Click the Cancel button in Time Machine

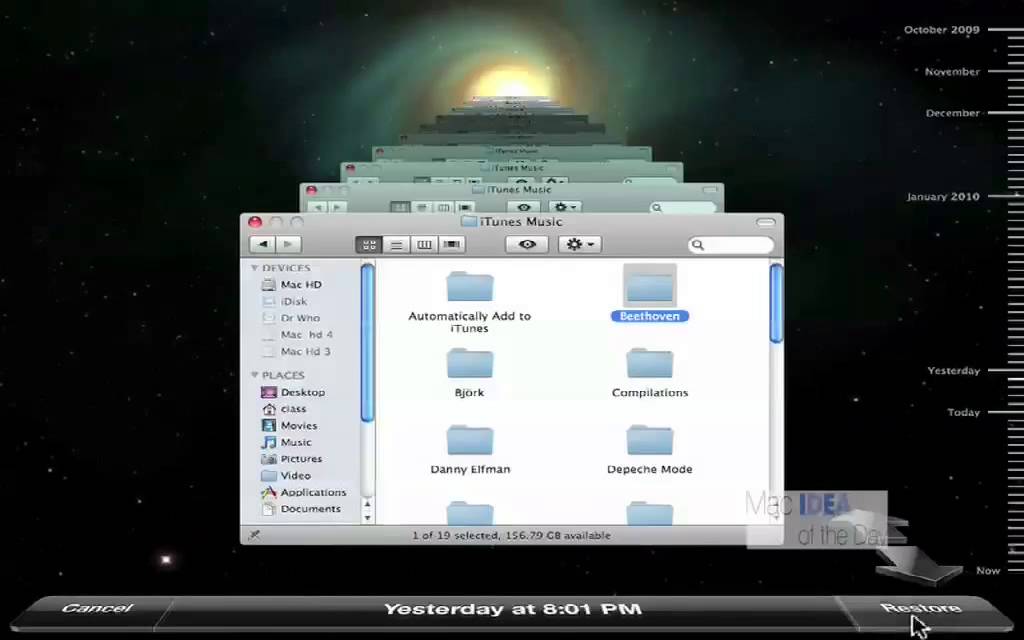click(x=97, y=609)
